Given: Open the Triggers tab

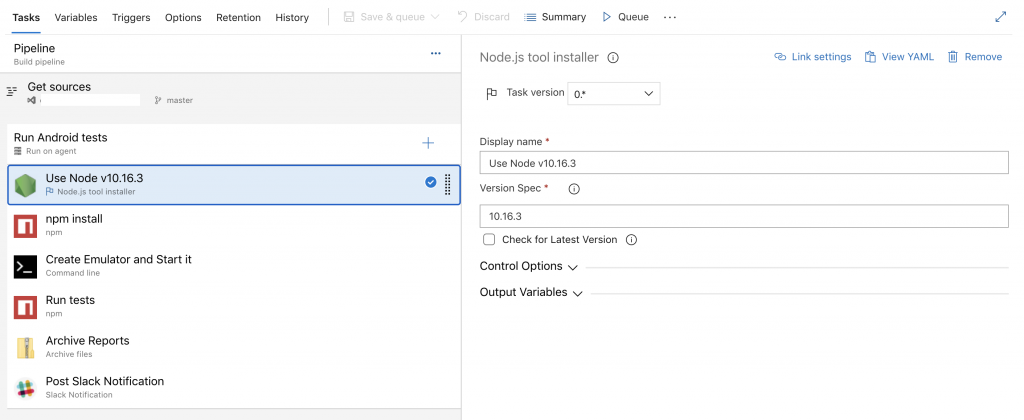Looking at the screenshot, I should pyautogui.click(x=131, y=18).
